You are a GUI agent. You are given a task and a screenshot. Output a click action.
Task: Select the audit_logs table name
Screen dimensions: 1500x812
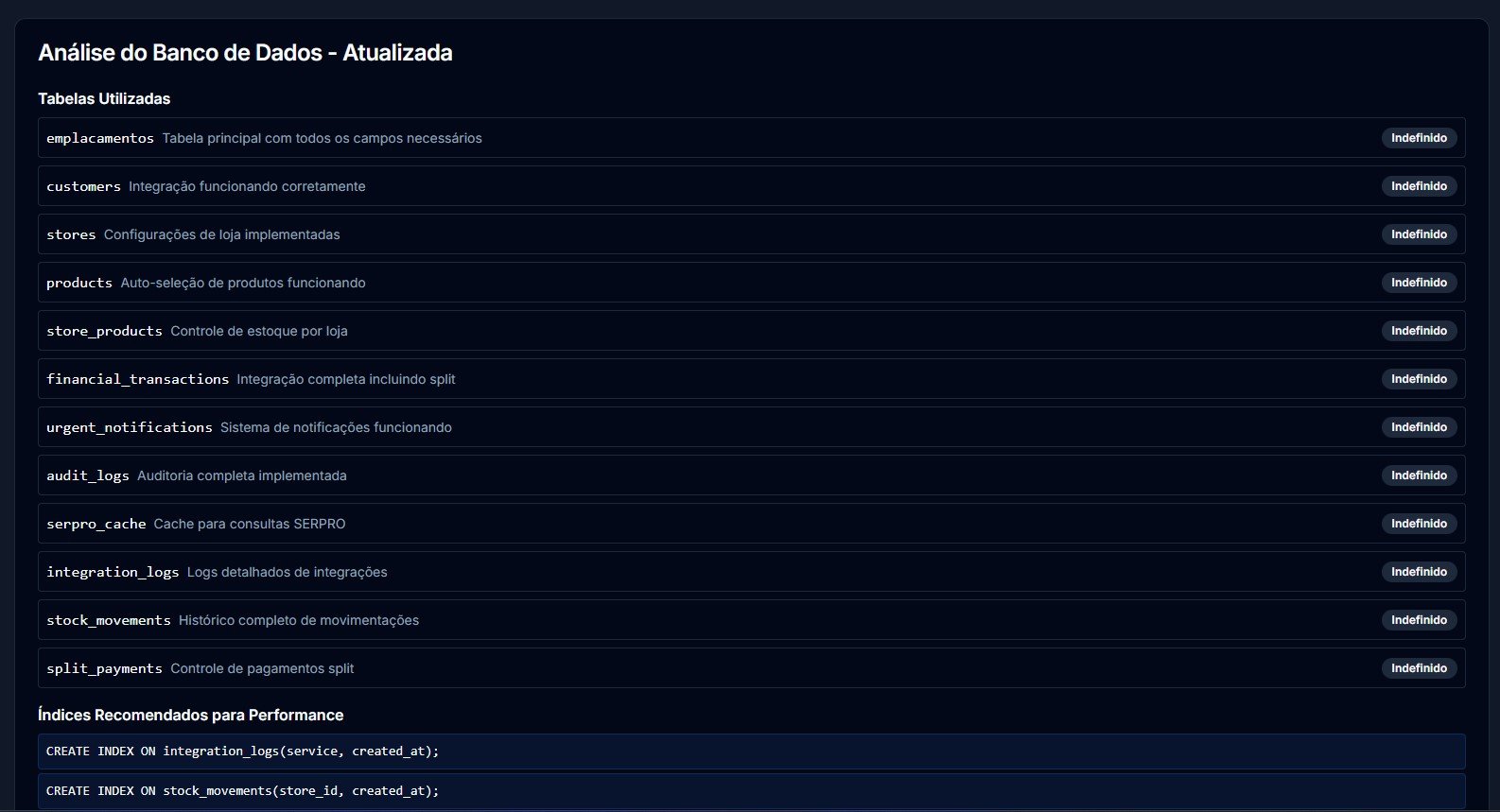(x=88, y=475)
